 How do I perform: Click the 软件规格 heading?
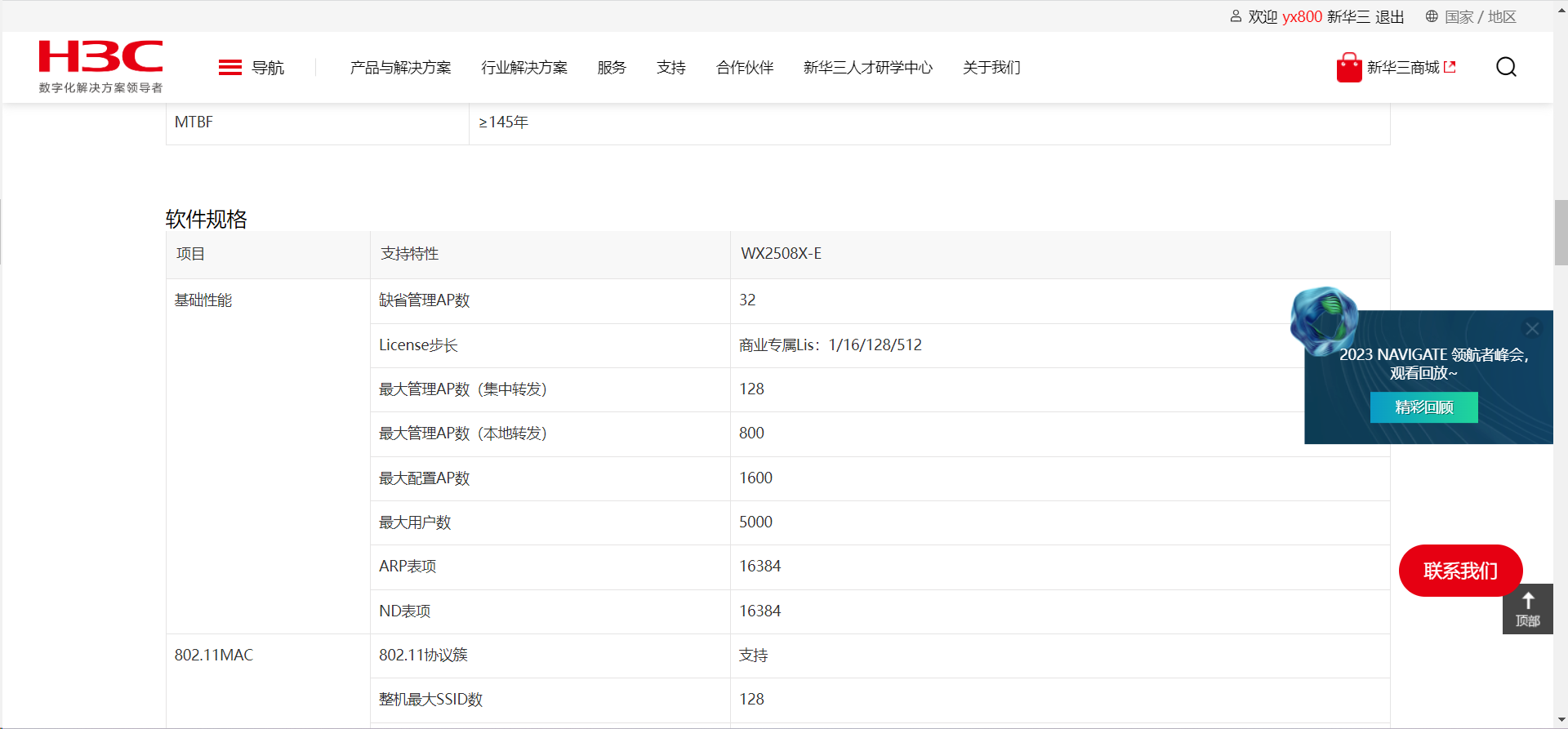click(x=207, y=219)
